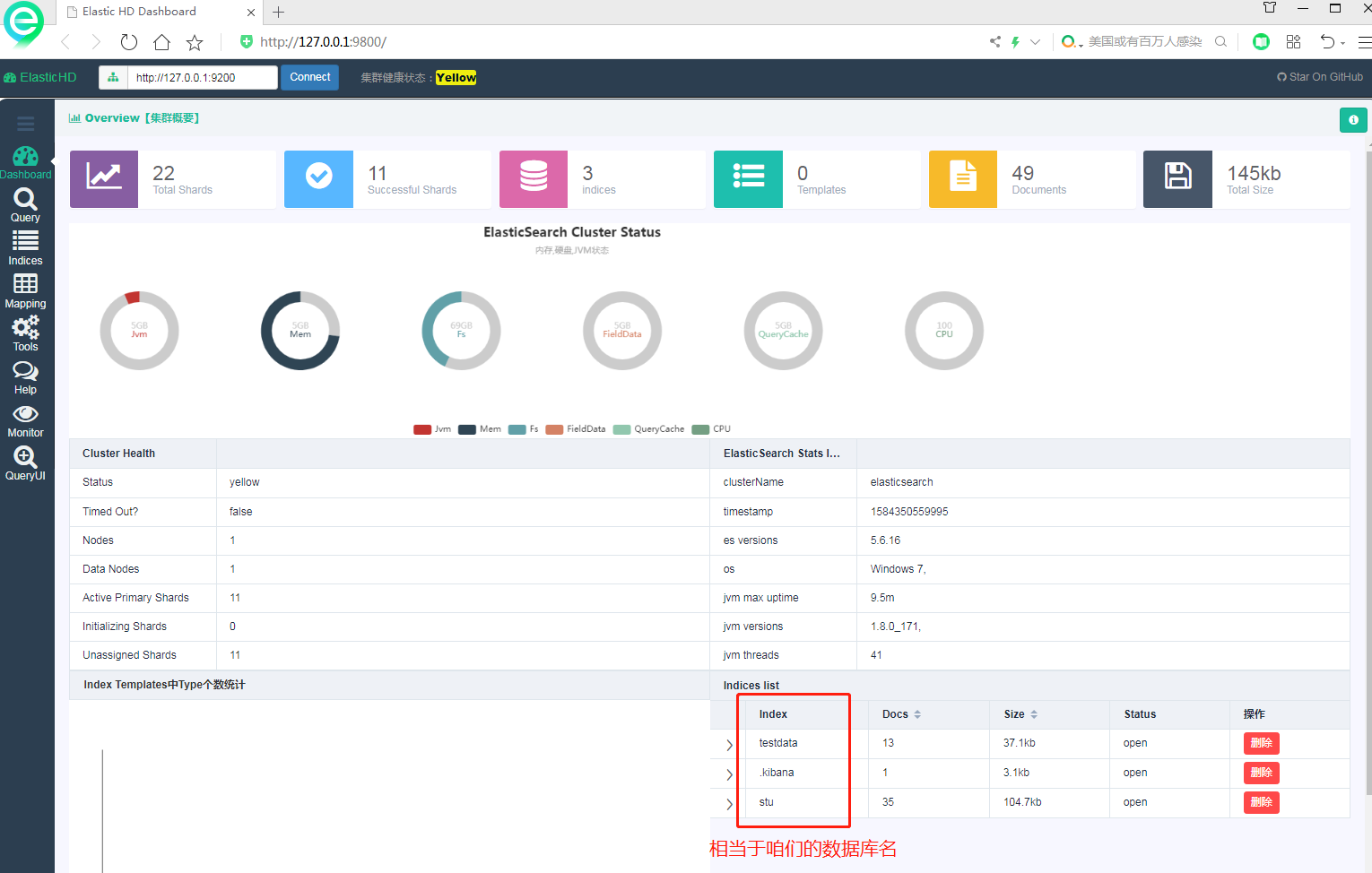Click the browser home button
Viewport: 1372px width, 873px height.
[161, 42]
